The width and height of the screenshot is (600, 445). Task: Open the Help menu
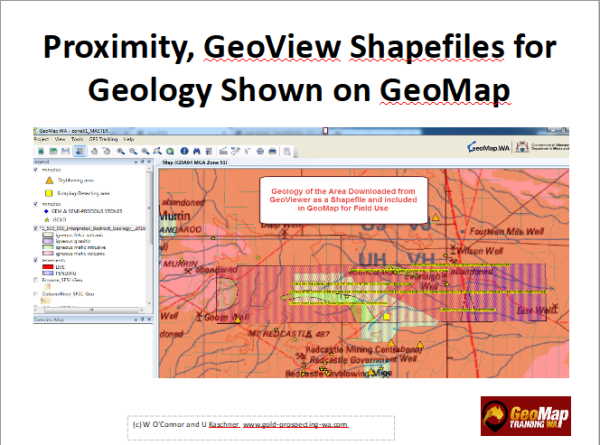click(129, 139)
